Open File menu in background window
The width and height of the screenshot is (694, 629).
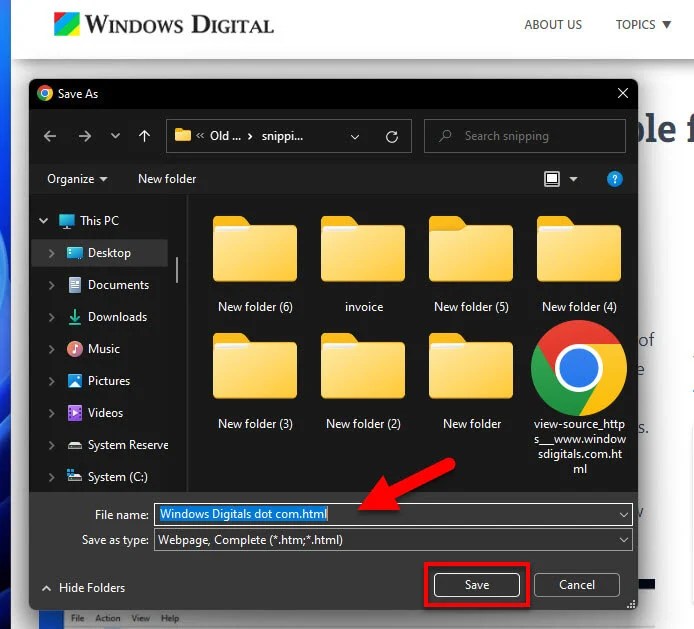coord(77,618)
